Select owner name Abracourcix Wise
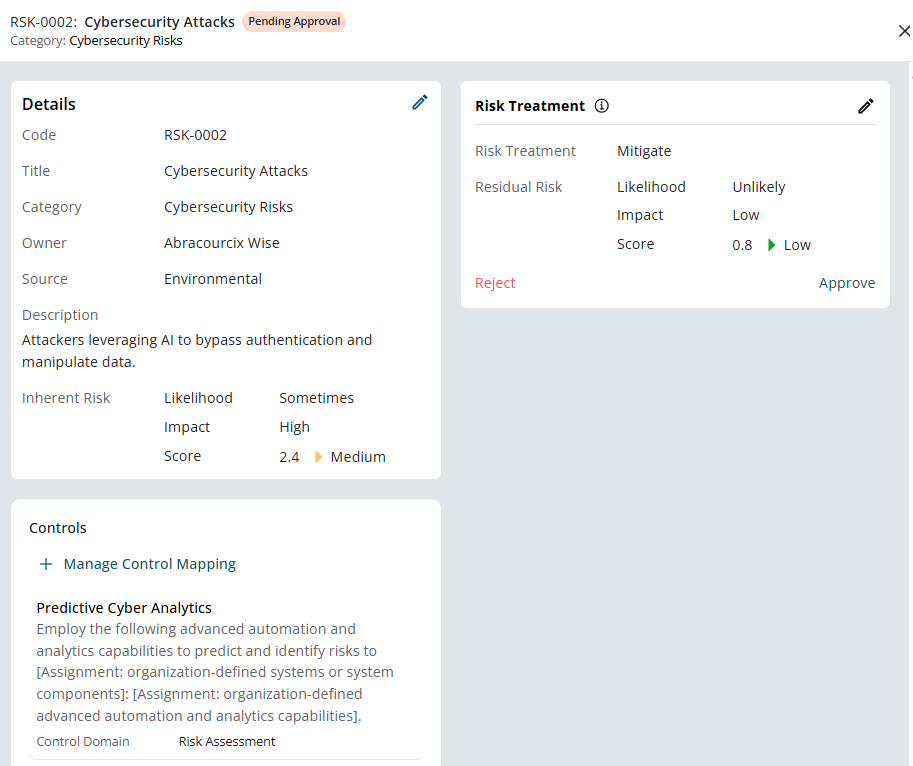Image resolution: width=913 pixels, height=766 pixels. (221, 243)
